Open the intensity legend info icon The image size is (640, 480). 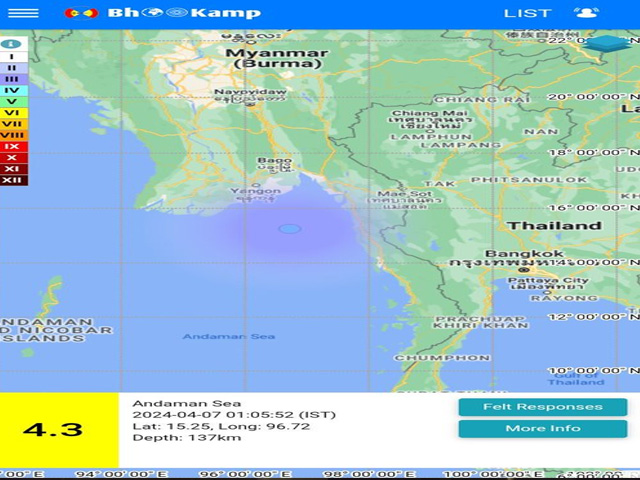11,44
